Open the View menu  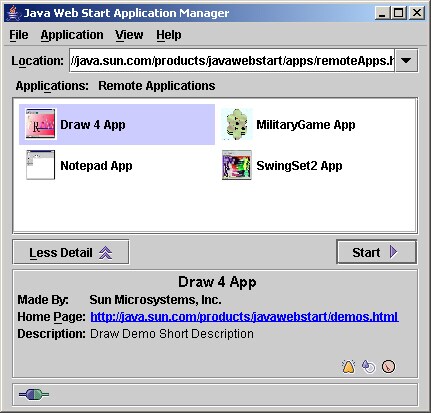(x=129, y=35)
